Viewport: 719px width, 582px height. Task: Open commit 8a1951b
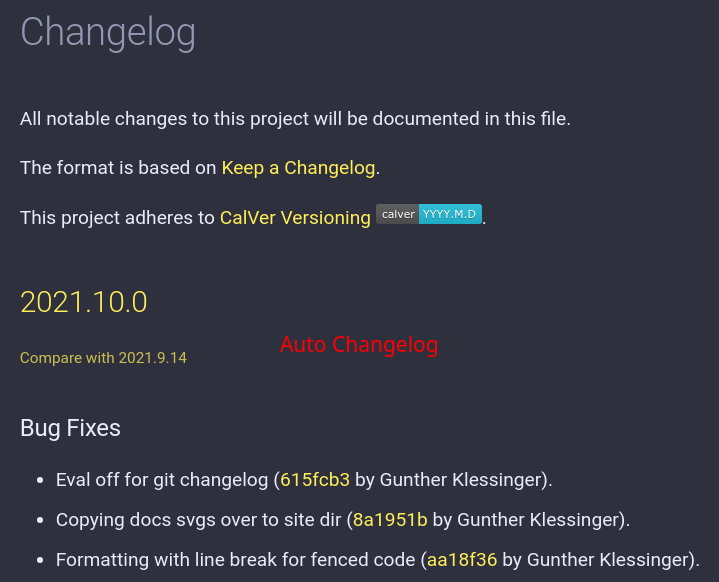point(390,519)
